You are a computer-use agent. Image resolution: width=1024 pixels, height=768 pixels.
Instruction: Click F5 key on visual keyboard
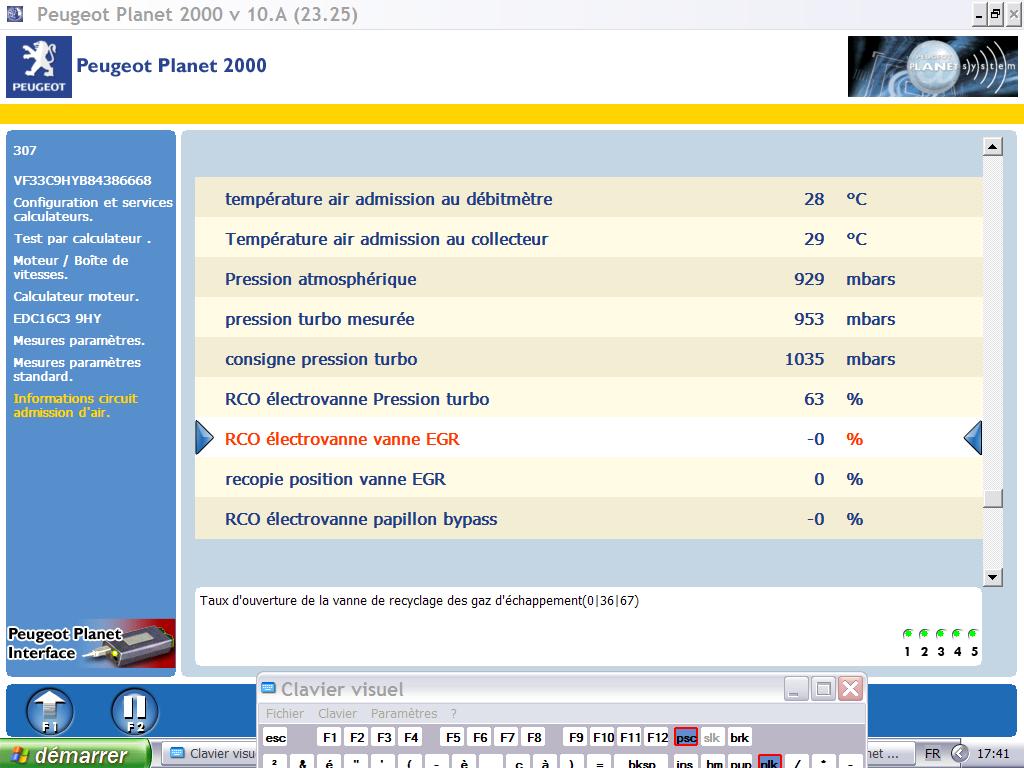click(x=453, y=737)
